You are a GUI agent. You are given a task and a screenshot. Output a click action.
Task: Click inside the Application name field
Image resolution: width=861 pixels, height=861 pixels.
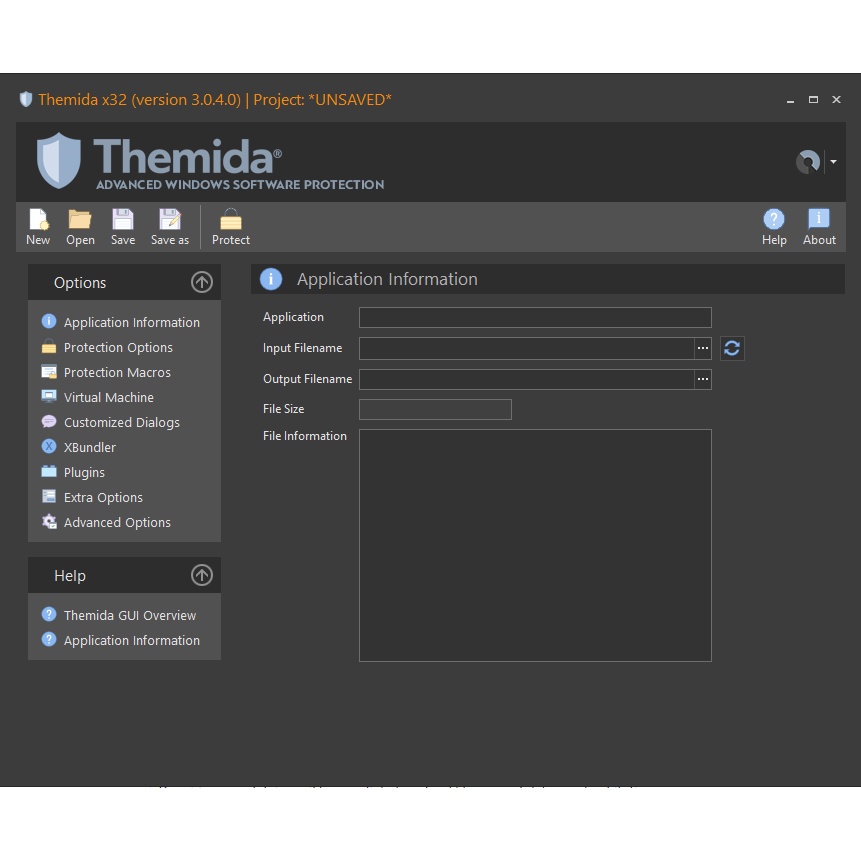tap(535, 317)
